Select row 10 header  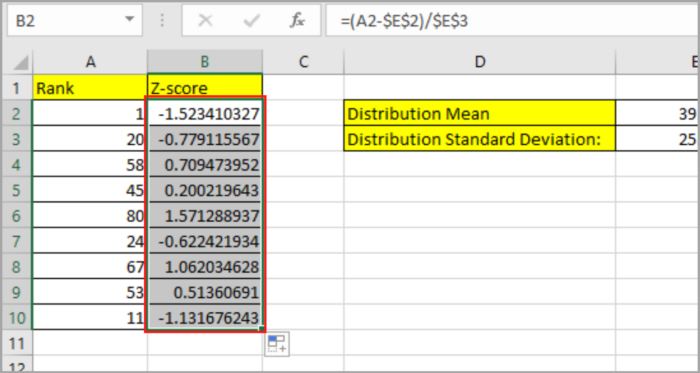point(17,317)
